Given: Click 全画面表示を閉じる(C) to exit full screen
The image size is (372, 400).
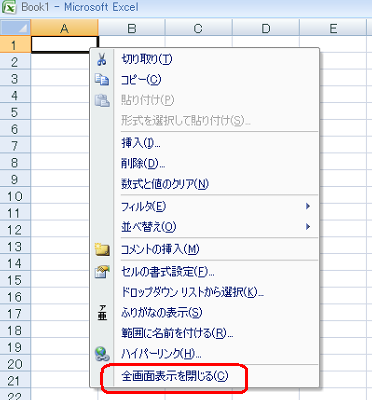Looking at the screenshot, I should (x=204, y=376).
